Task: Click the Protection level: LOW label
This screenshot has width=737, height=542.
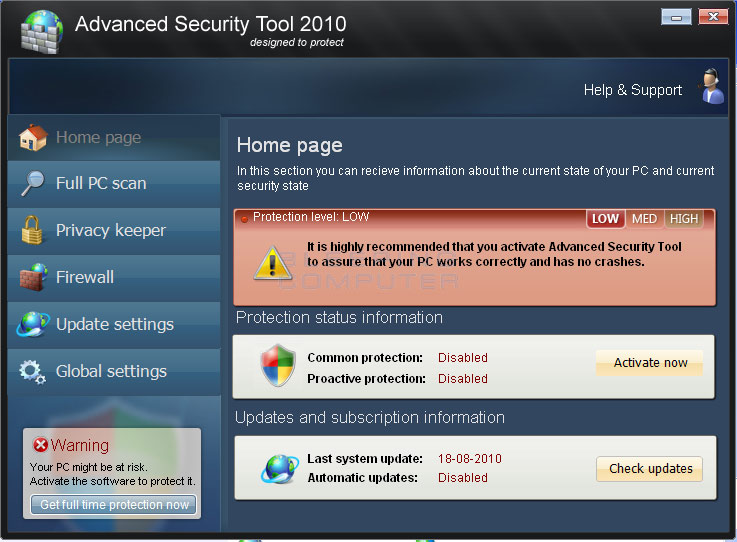Action: 311,217
